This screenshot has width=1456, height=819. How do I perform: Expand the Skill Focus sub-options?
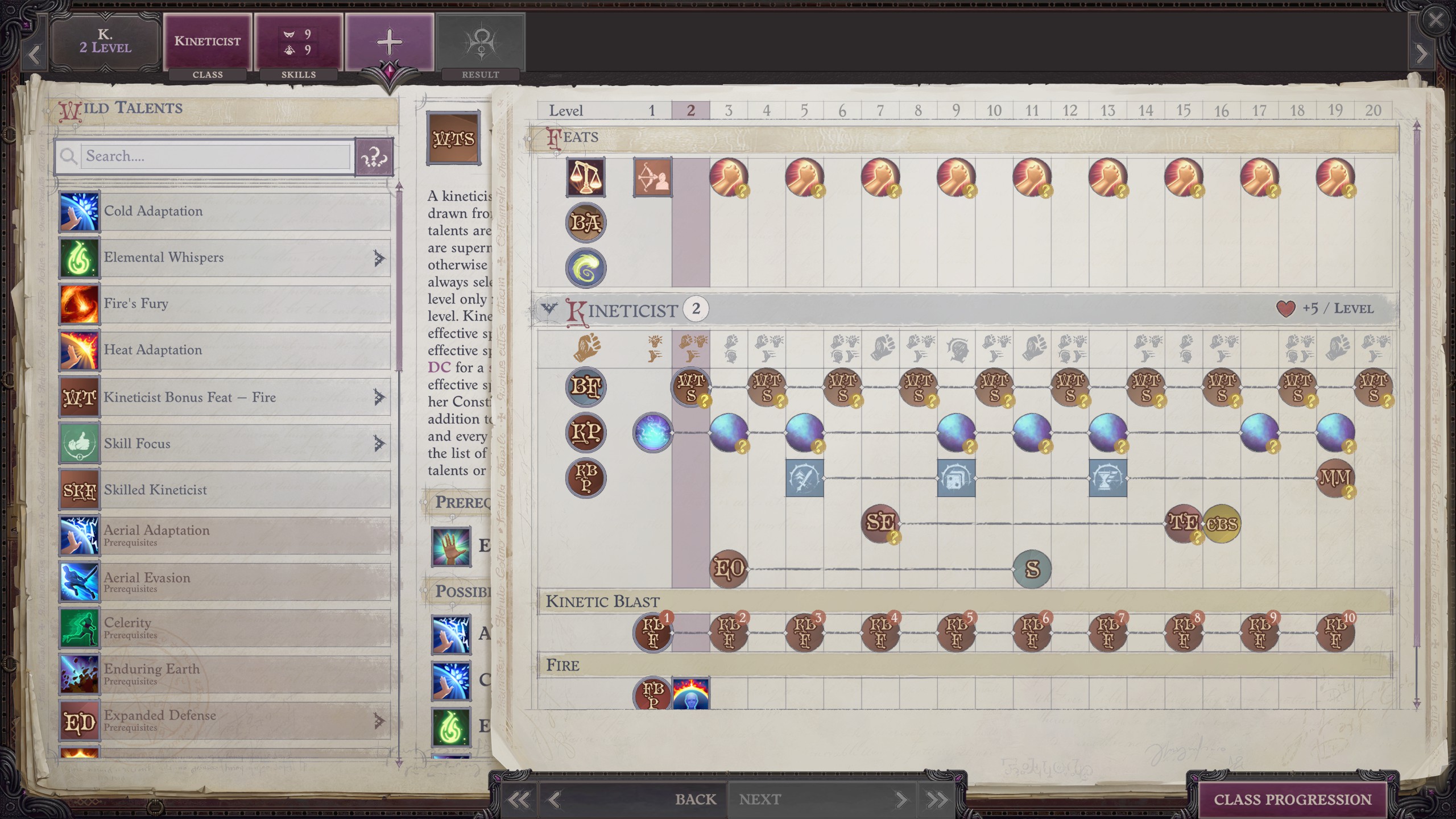(379, 443)
